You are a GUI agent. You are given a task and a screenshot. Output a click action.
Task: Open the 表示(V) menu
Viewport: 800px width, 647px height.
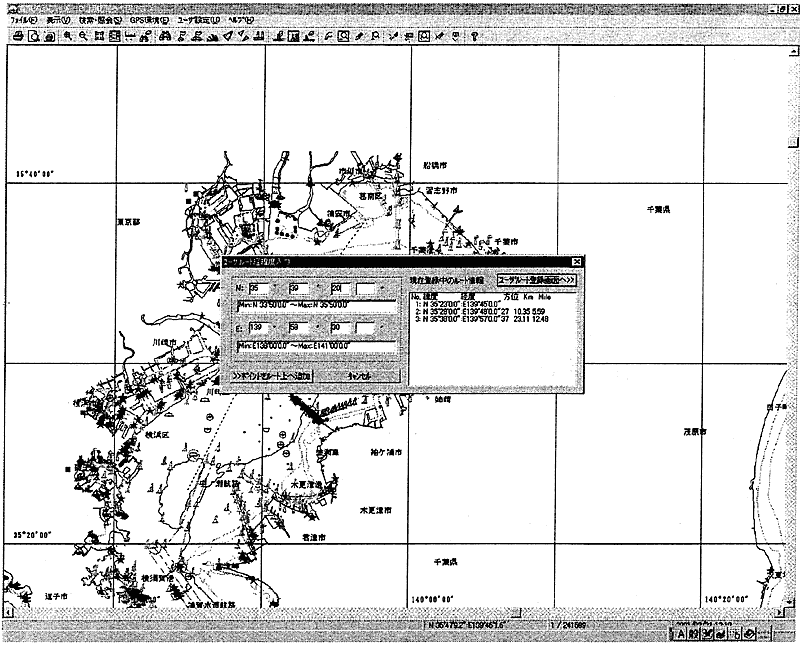pos(58,20)
